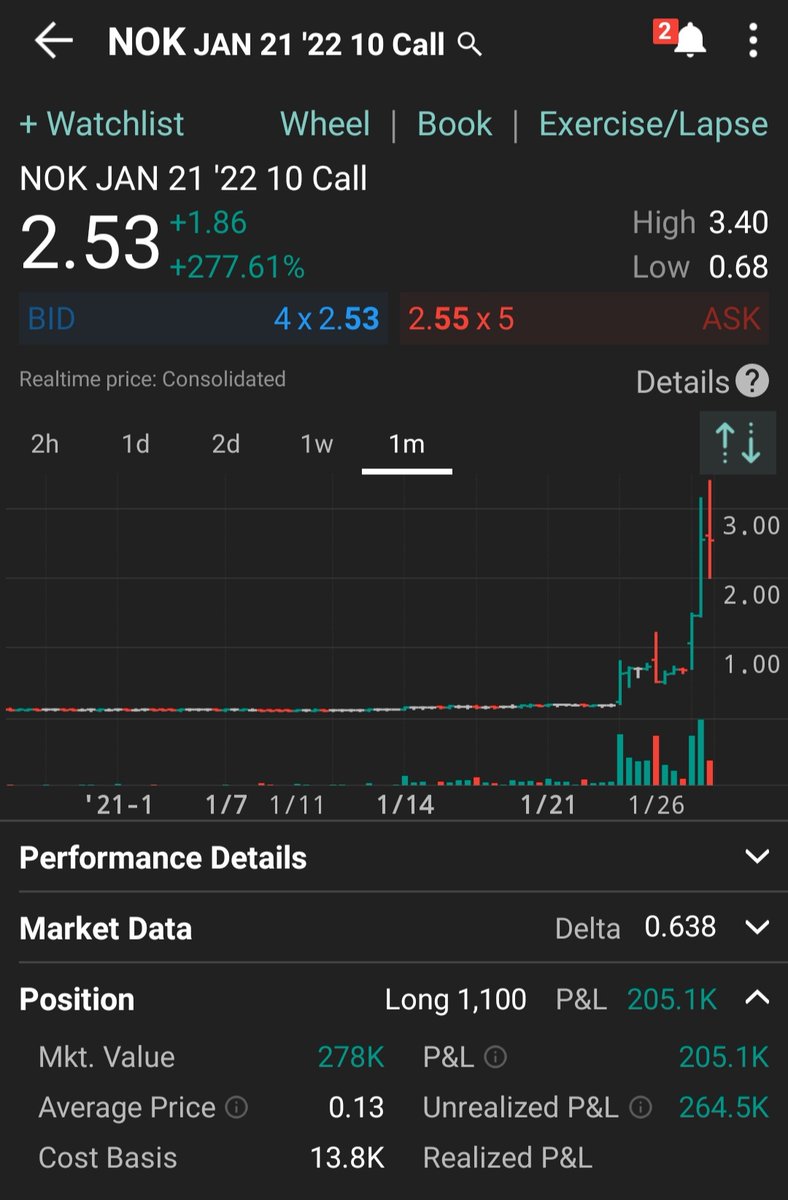Collapse the Position section chevron
Screen dimensions: 788x1200
pyautogui.click(x=758, y=997)
